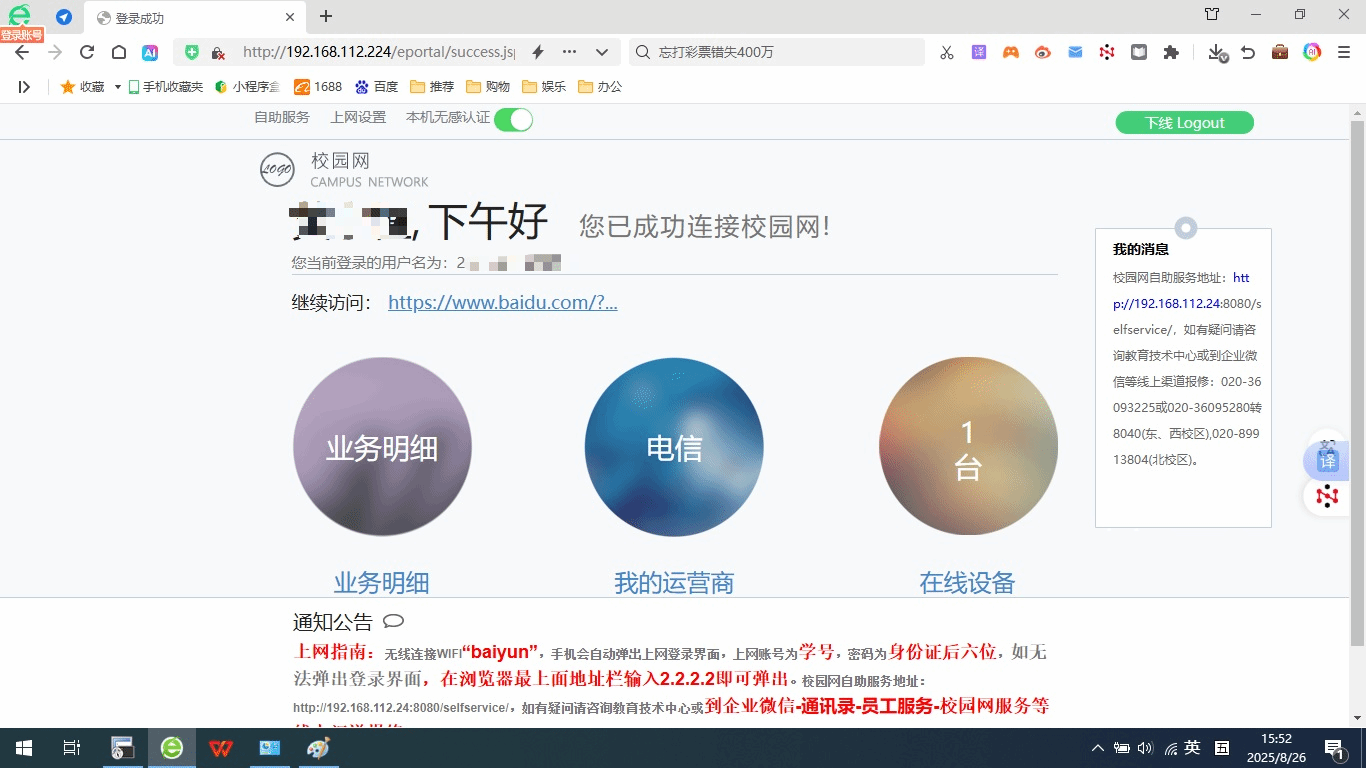Open the WPS Office taskbar icon

221,748
